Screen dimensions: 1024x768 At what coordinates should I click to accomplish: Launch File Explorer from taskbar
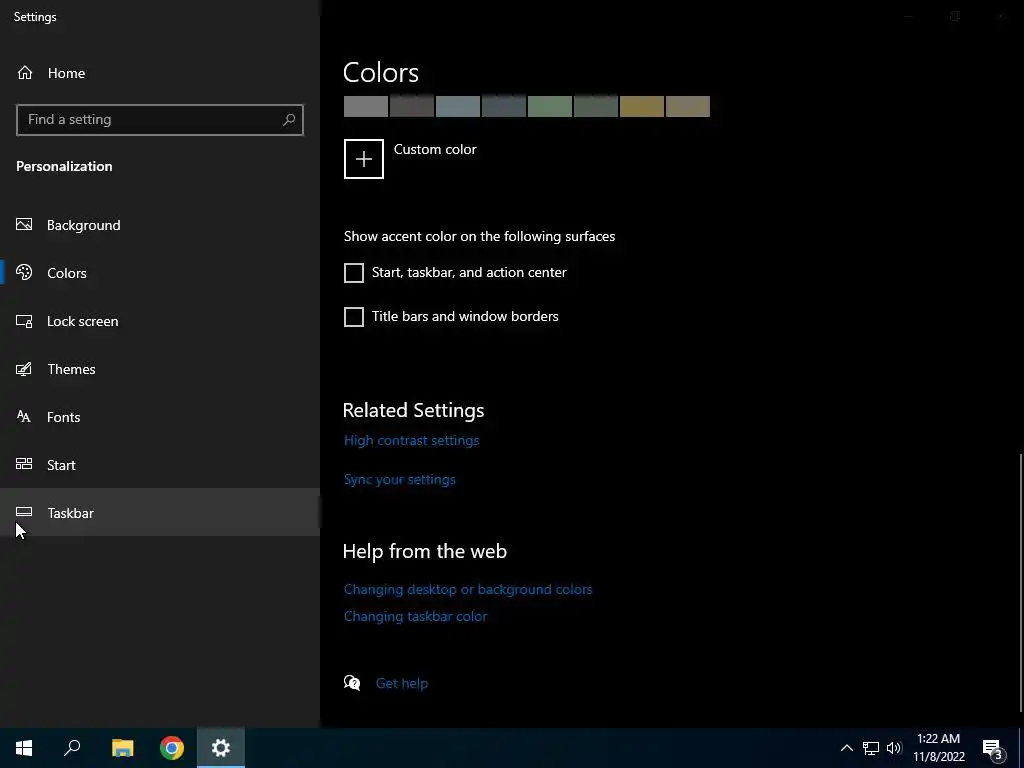click(x=122, y=748)
